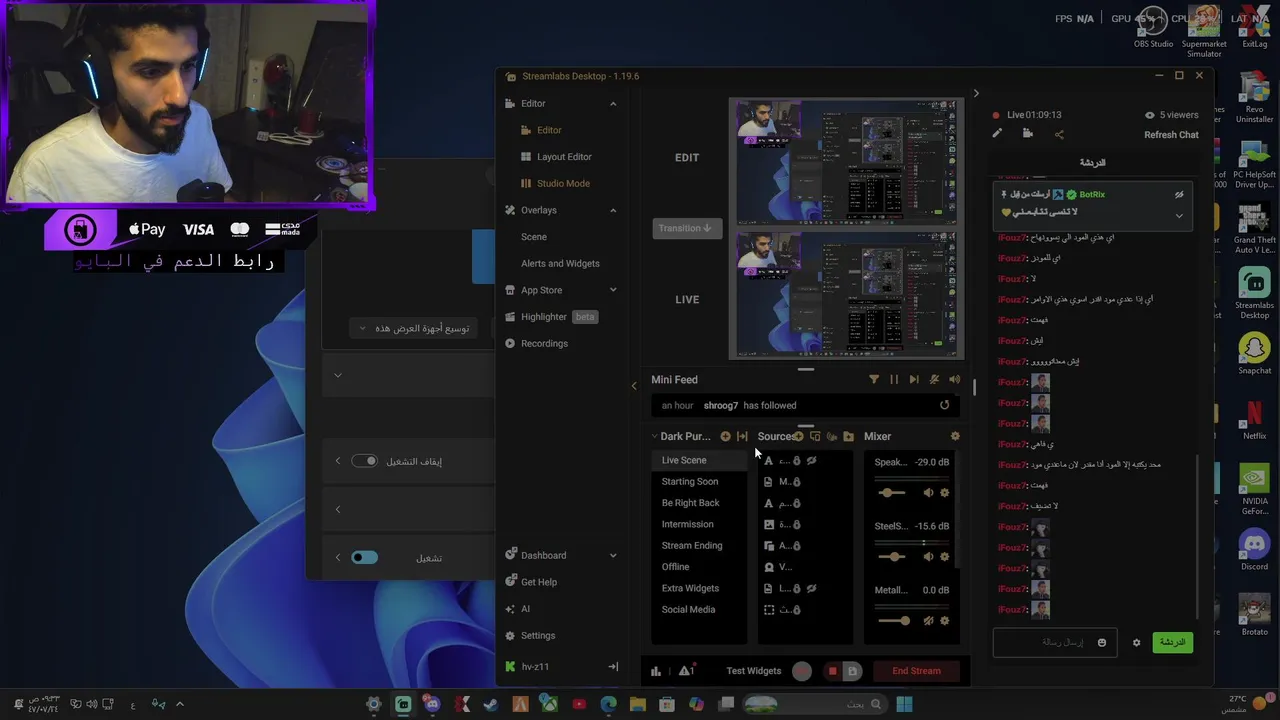Open Mini Feed filter icon
The image size is (1280, 720).
[874, 380]
